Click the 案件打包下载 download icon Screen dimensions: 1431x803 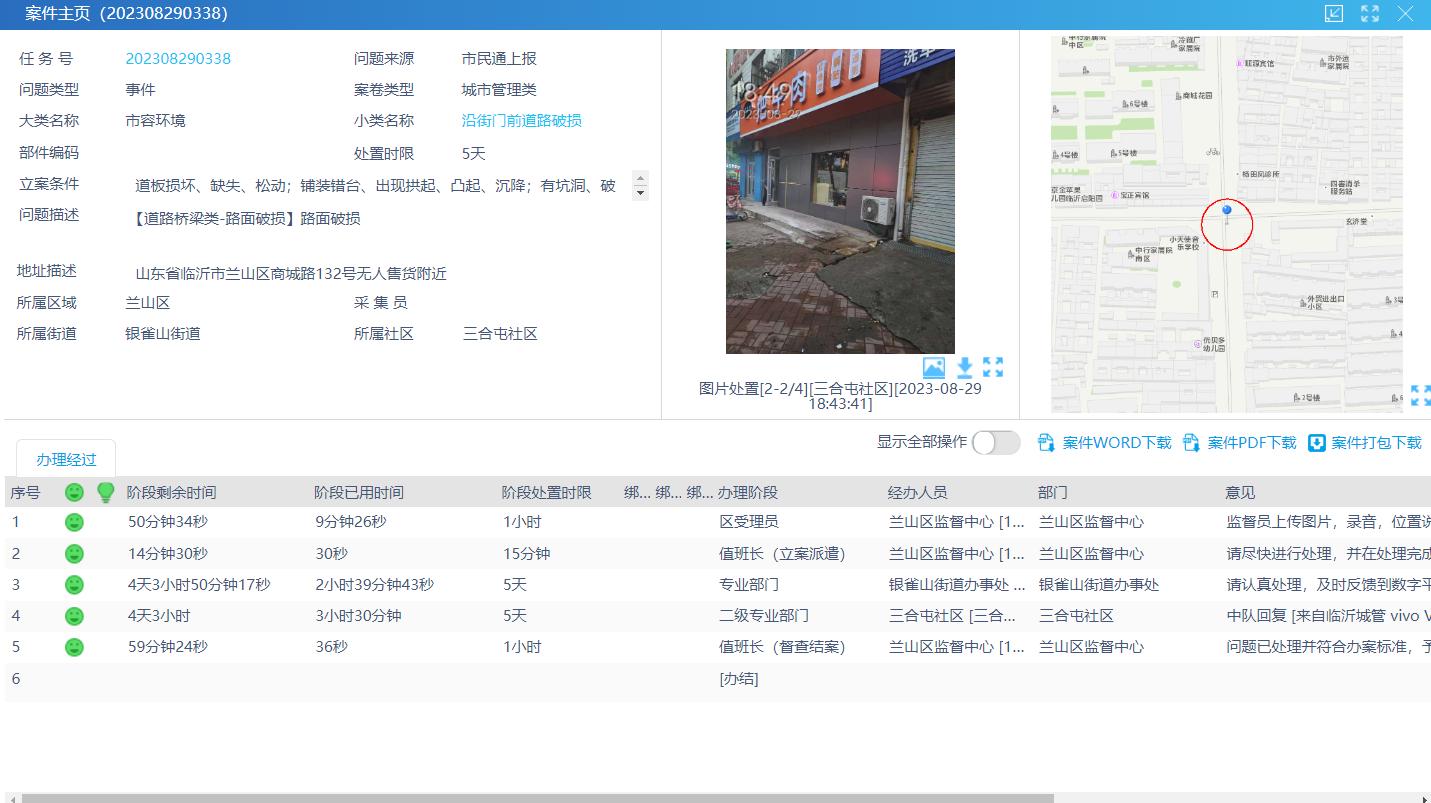[1317, 442]
